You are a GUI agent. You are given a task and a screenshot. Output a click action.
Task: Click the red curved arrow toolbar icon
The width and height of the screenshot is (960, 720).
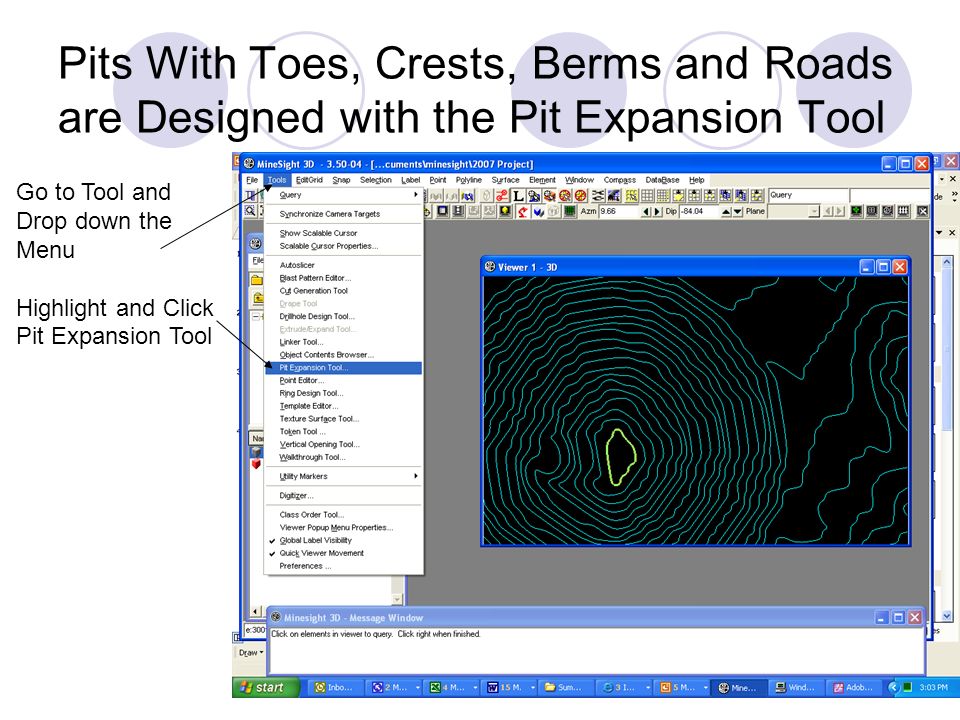coord(522,211)
